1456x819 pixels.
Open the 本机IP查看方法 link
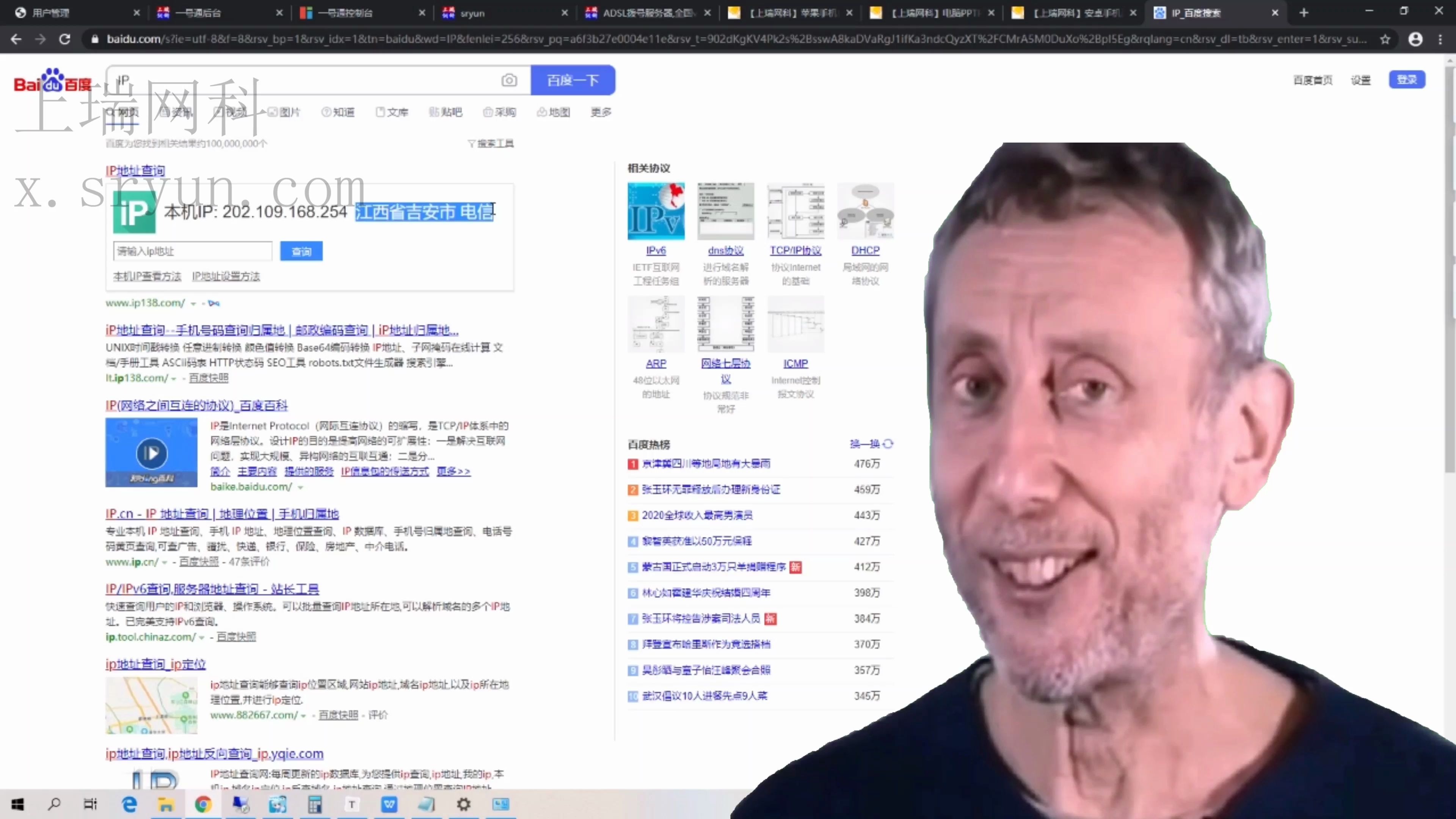click(147, 276)
